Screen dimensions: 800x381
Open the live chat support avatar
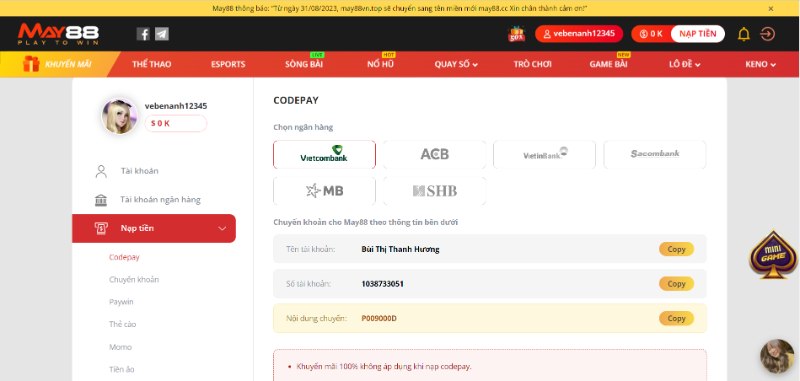(x=777, y=356)
